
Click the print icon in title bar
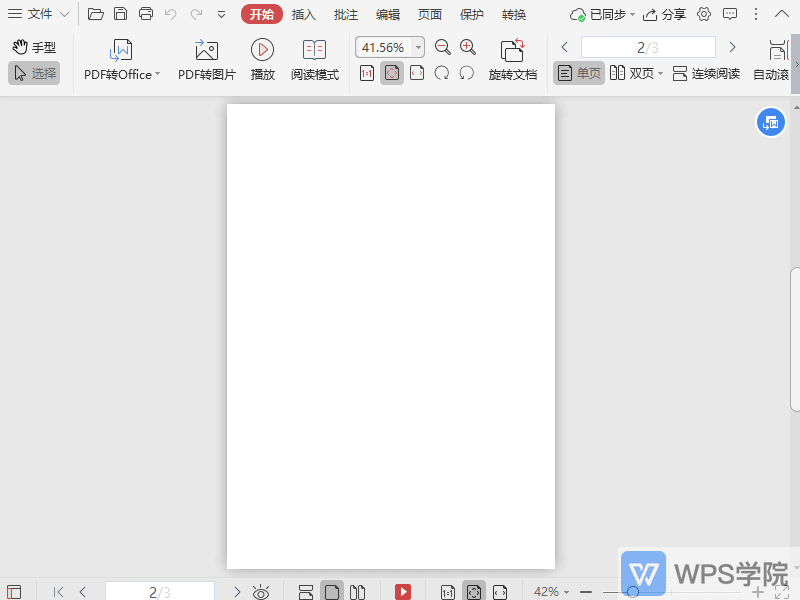coord(146,14)
